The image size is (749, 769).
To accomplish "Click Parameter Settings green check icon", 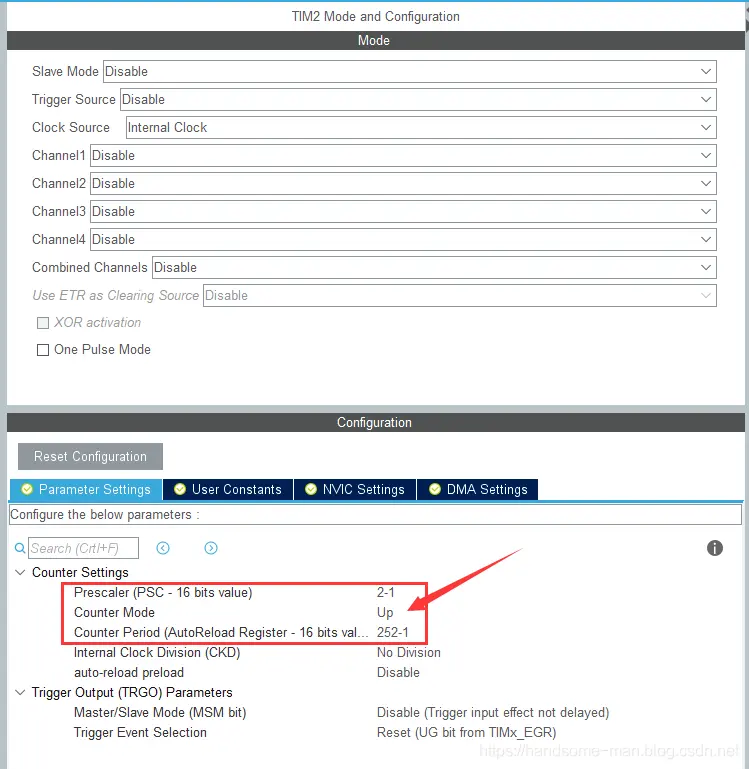I will click(x=27, y=489).
